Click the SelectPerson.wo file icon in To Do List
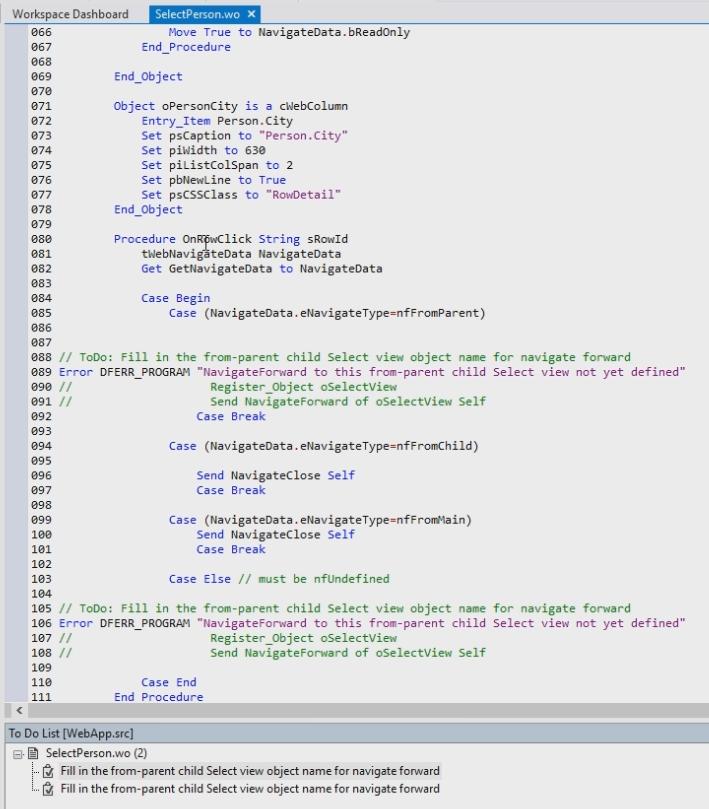This screenshot has height=809, width=709. pos(33,753)
